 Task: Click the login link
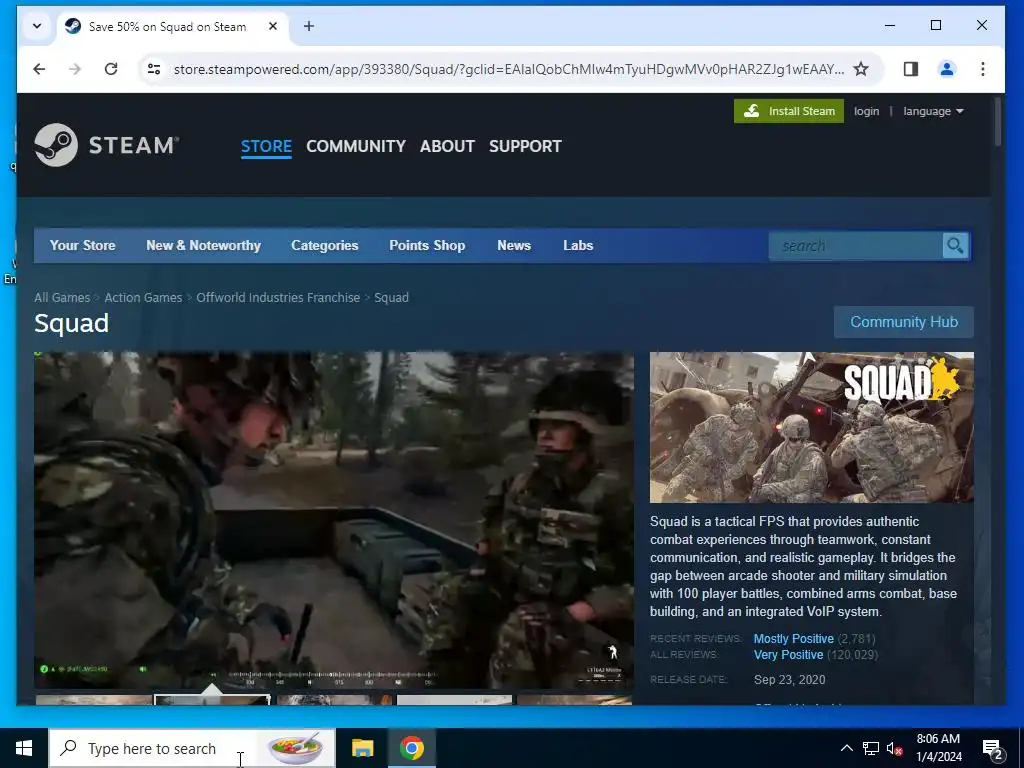[867, 111]
